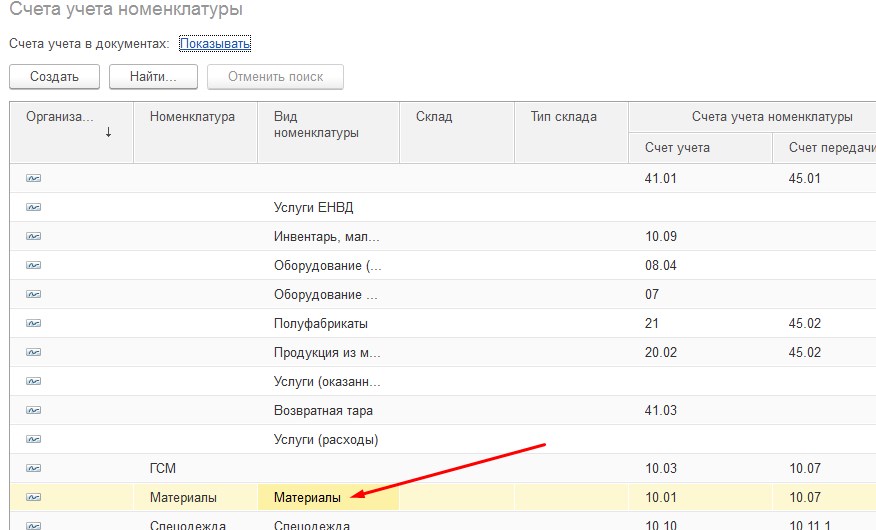
Task: Click the Отменить поиск button
Action: pyautogui.click(x=275, y=77)
